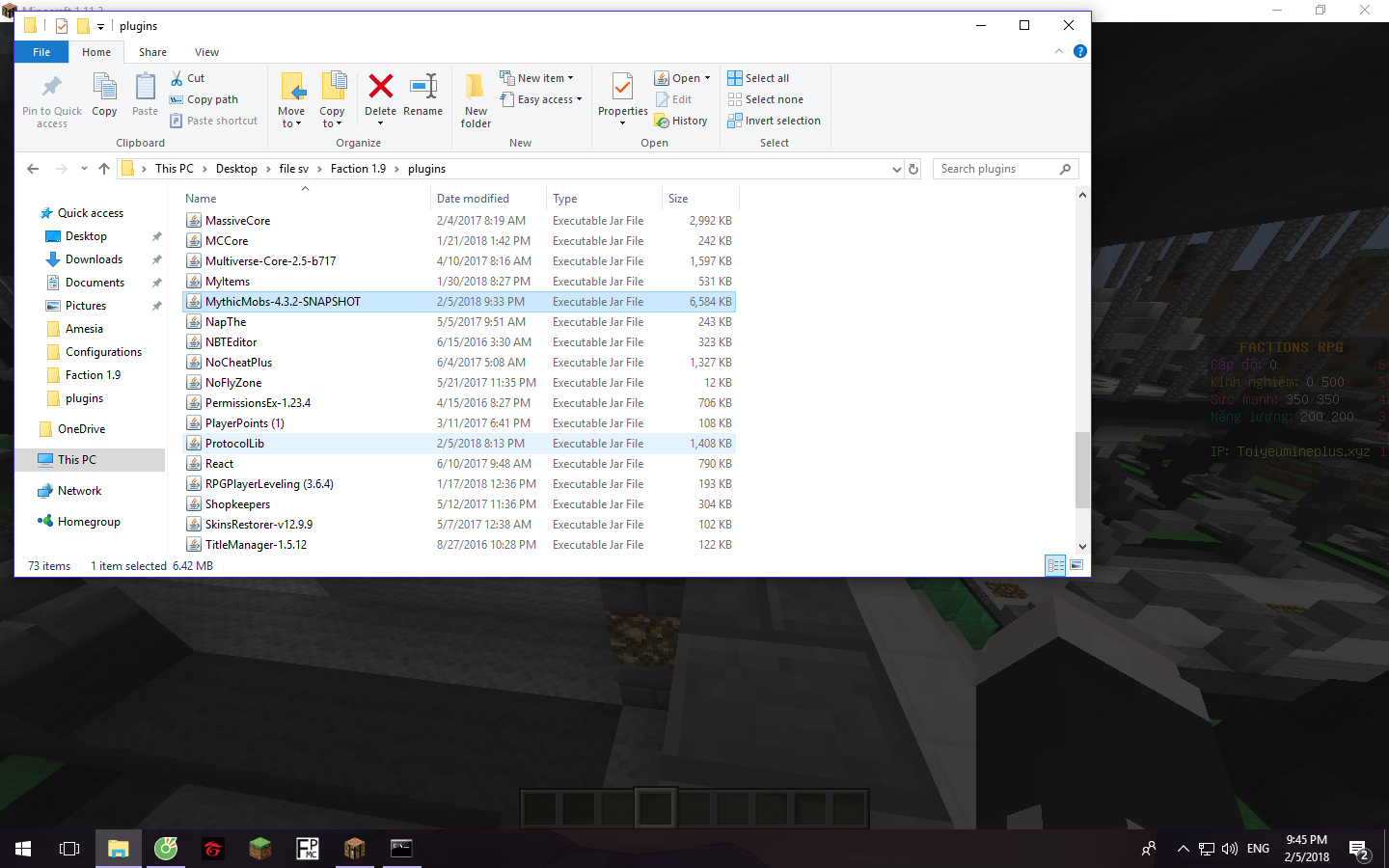Viewport: 1389px width, 868px height.
Task: Rename the selected file from the ribbon
Action: click(422, 95)
